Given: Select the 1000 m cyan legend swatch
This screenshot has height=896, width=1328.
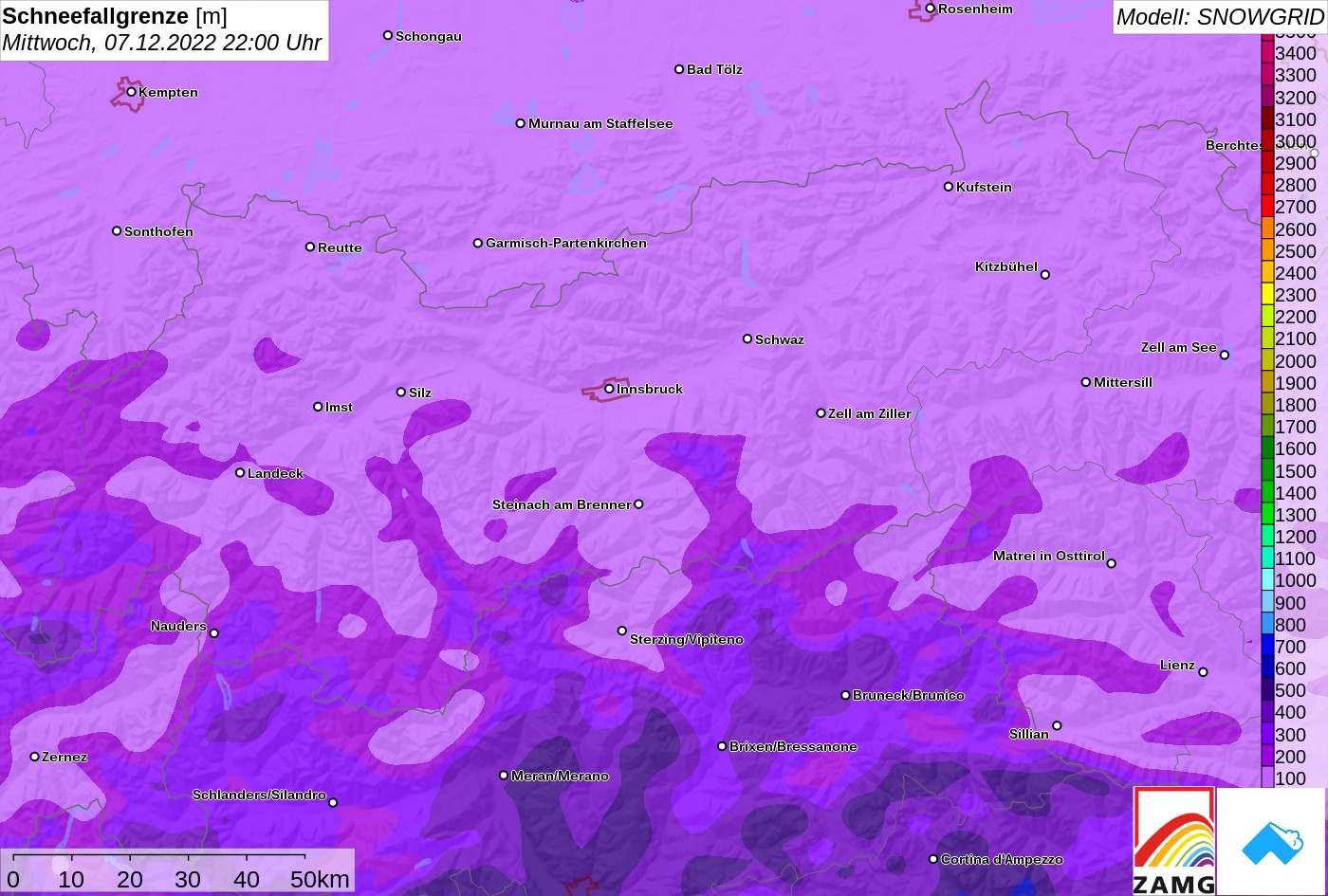Looking at the screenshot, I should (1267, 580).
